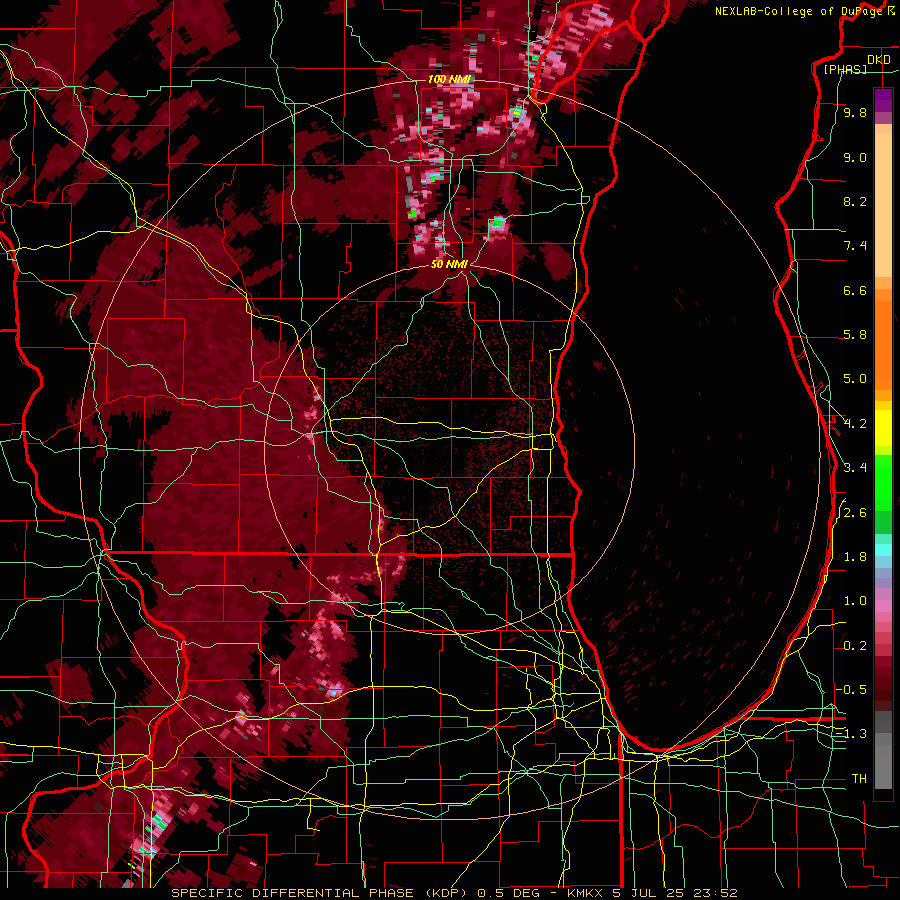Click the 9.0 scale label
The image size is (900, 900).
(855, 157)
